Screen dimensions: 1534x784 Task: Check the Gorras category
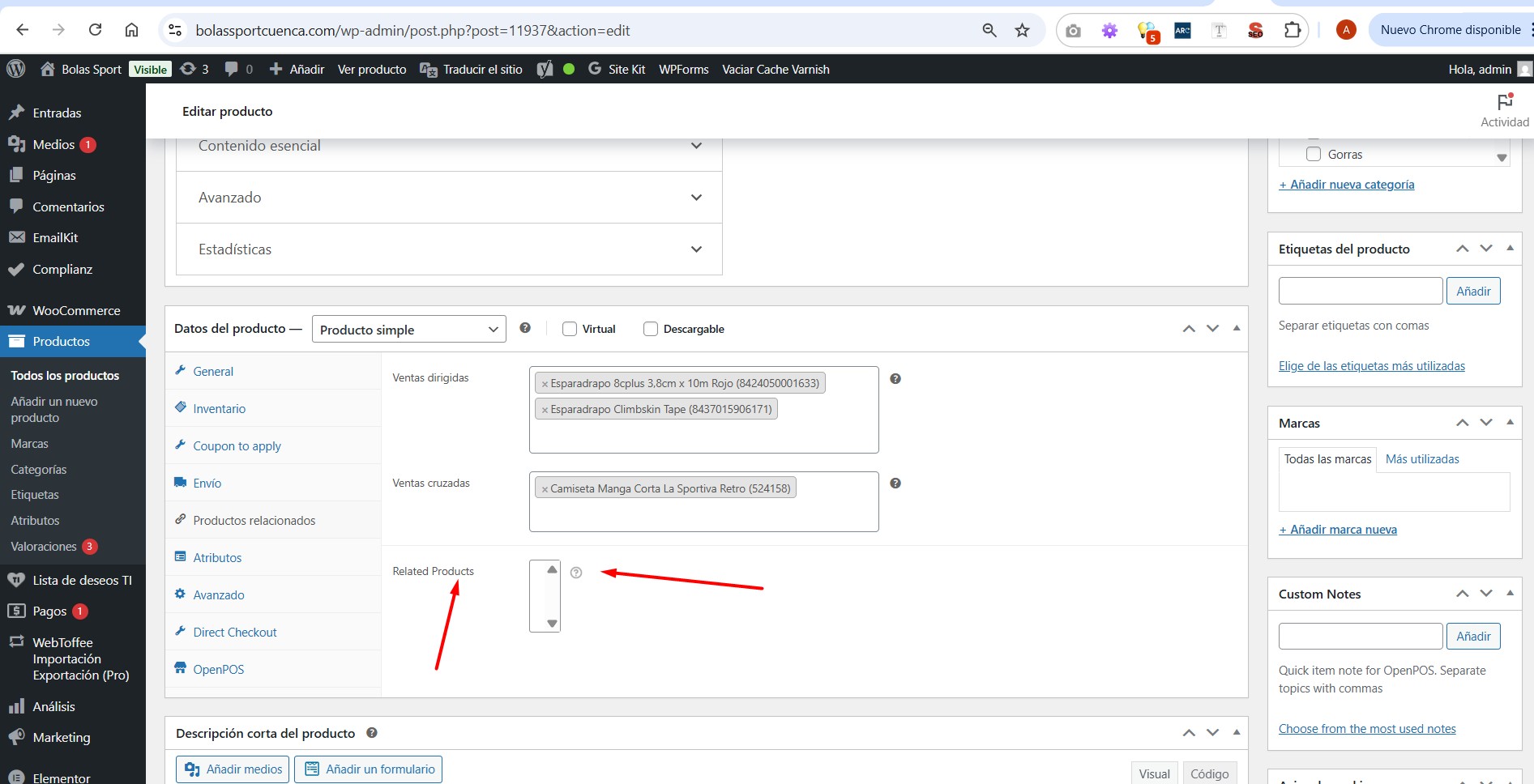click(1314, 154)
